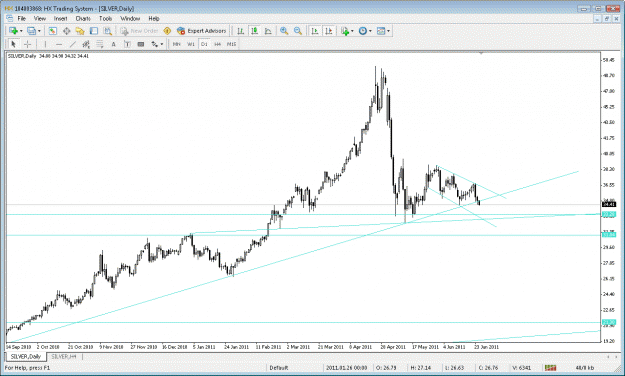This screenshot has width=625, height=376.
Task: Click the '2011.01.26 00:00' status bar date
Action: (x=346, y=368)
